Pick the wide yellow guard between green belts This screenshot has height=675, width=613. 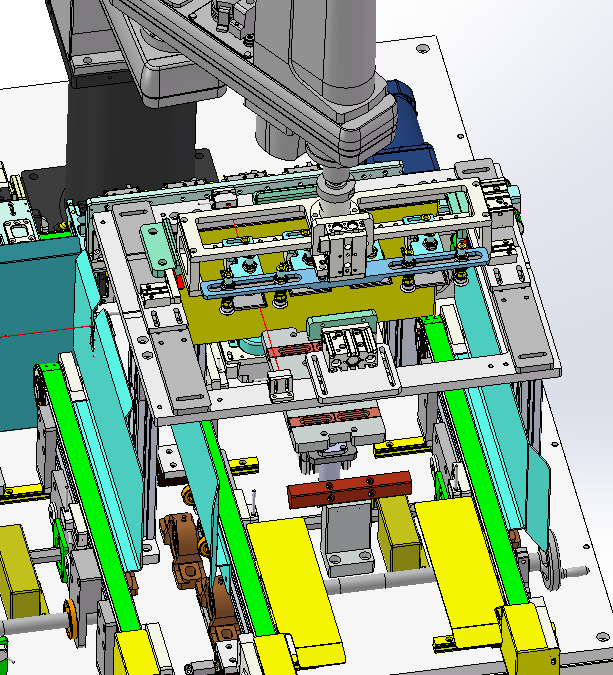[297, 583]
